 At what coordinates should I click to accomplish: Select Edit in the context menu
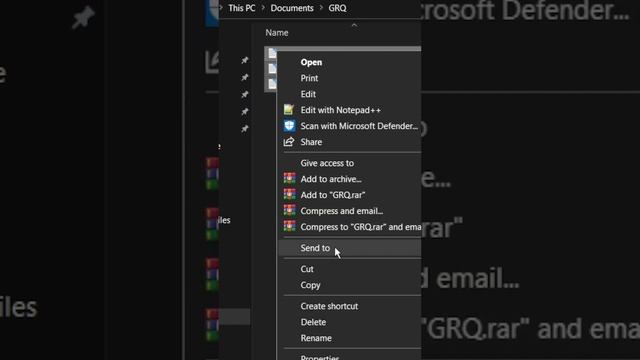coord(308,94)
